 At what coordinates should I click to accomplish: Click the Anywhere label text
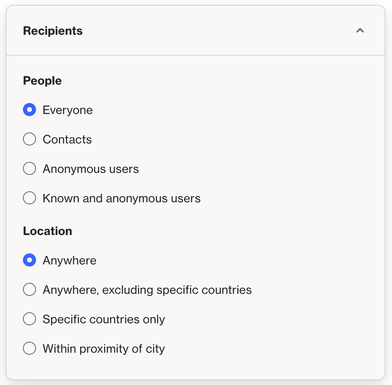[x=69, y=260]
